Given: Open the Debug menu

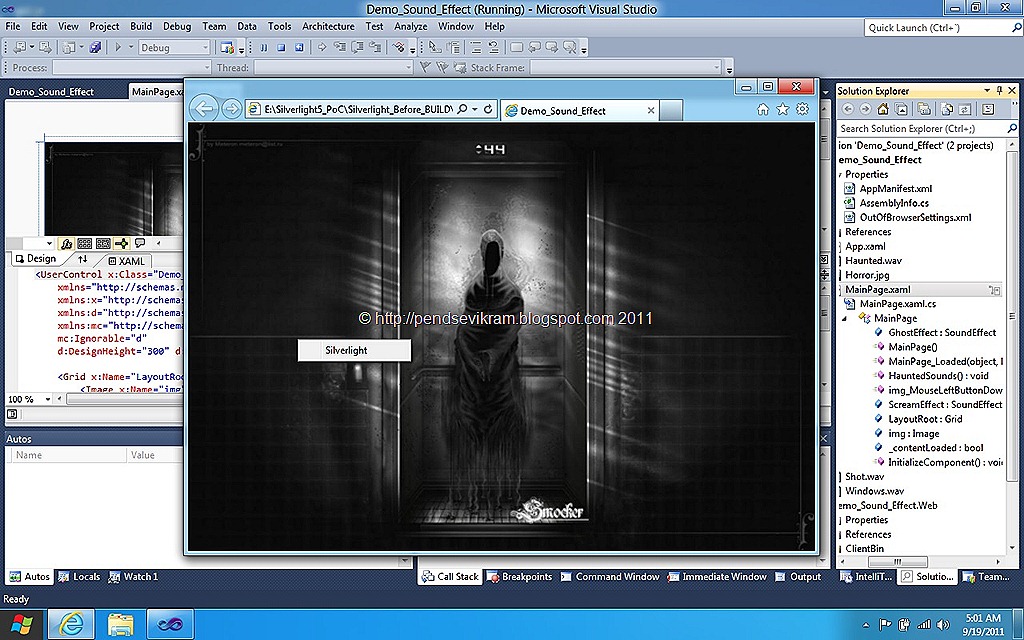Looking at the screenshot, I should tap(176, 26).
